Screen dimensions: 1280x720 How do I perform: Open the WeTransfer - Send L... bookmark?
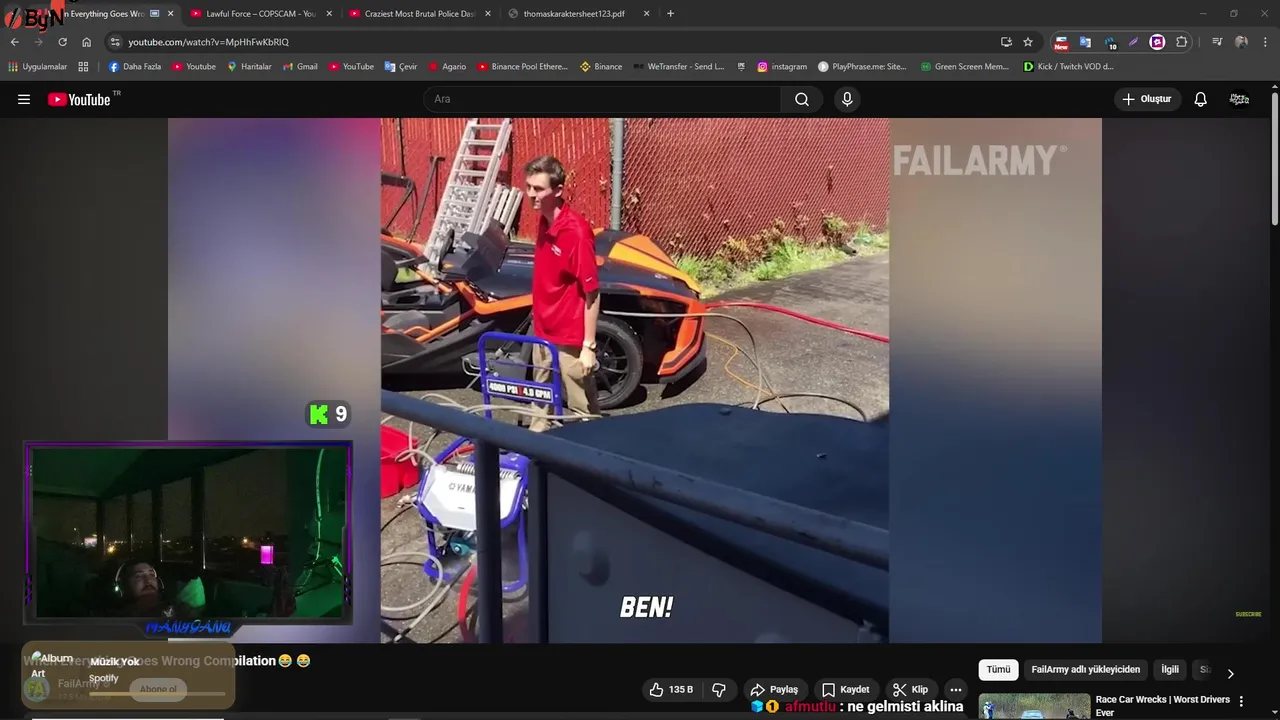678,67
